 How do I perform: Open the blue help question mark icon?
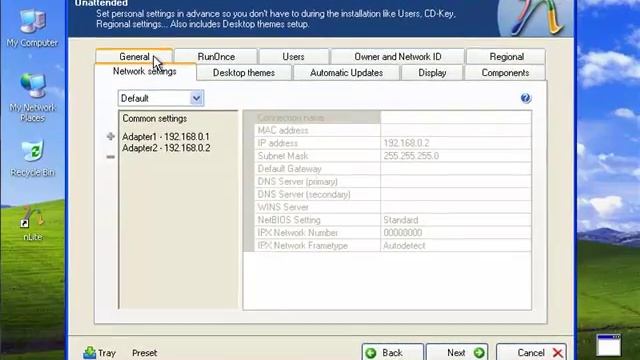click(x=526, y=98)
